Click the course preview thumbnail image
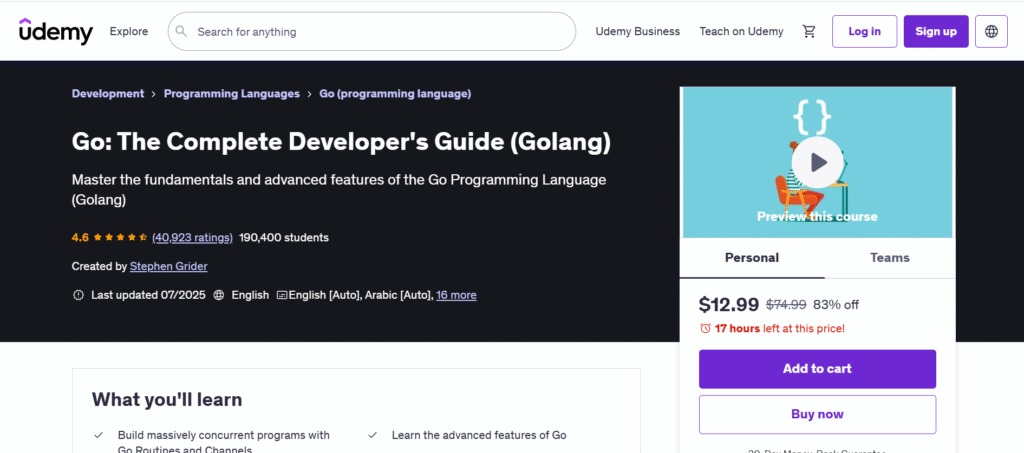This screenshot has height=453, width=1024. [817, 163]
